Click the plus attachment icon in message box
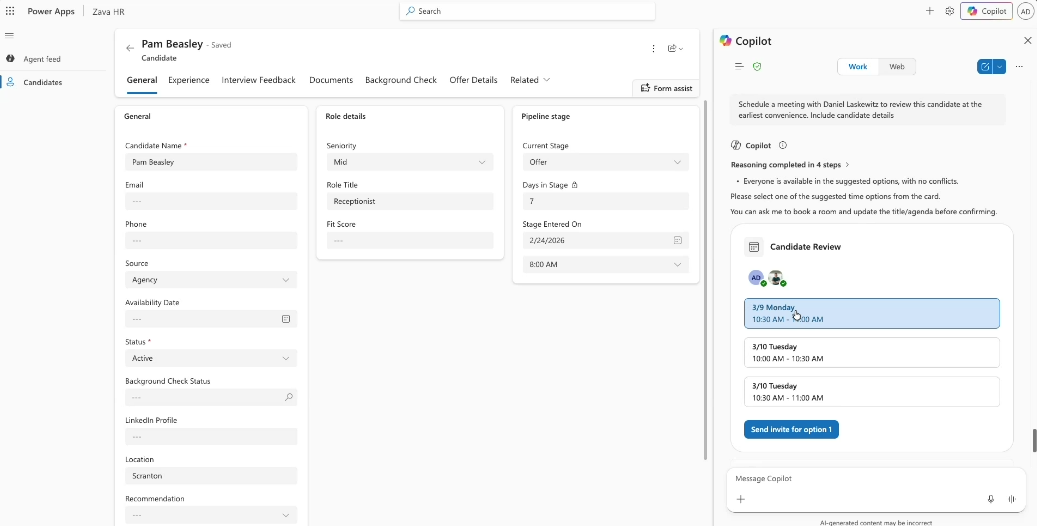Viewport: 1037px width, 526px height. pos(741,499)
